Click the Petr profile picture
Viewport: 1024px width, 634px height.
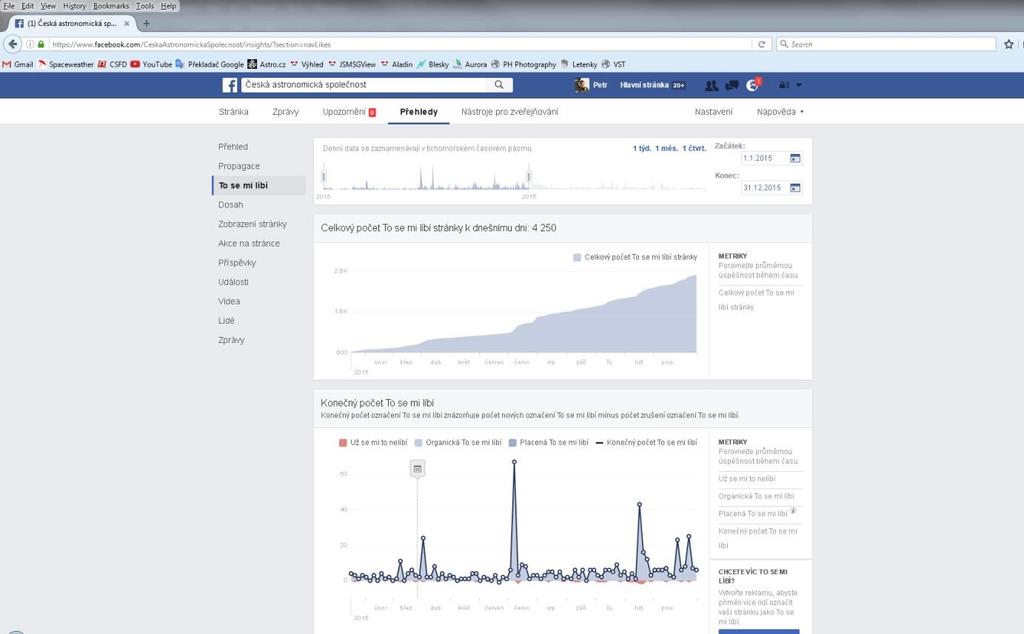(x=581, y=85)
